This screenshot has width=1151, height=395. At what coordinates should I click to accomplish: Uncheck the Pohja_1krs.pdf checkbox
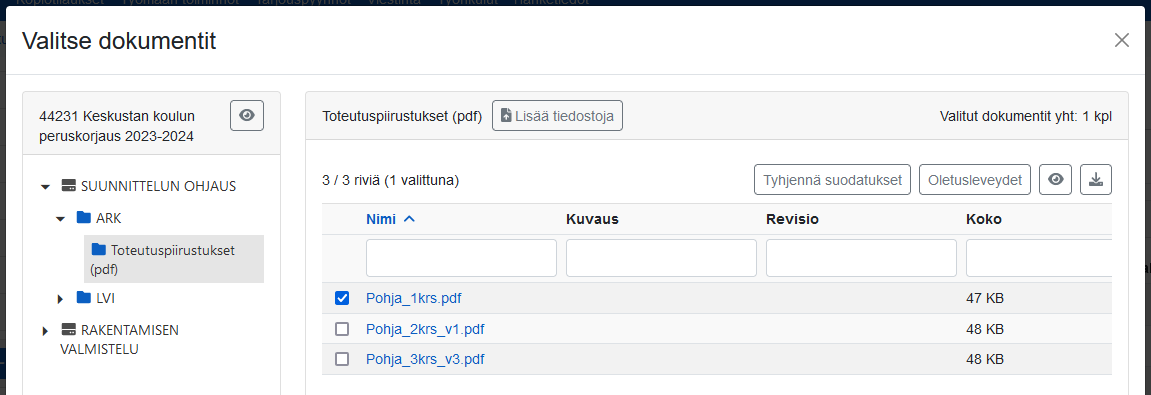341,298
